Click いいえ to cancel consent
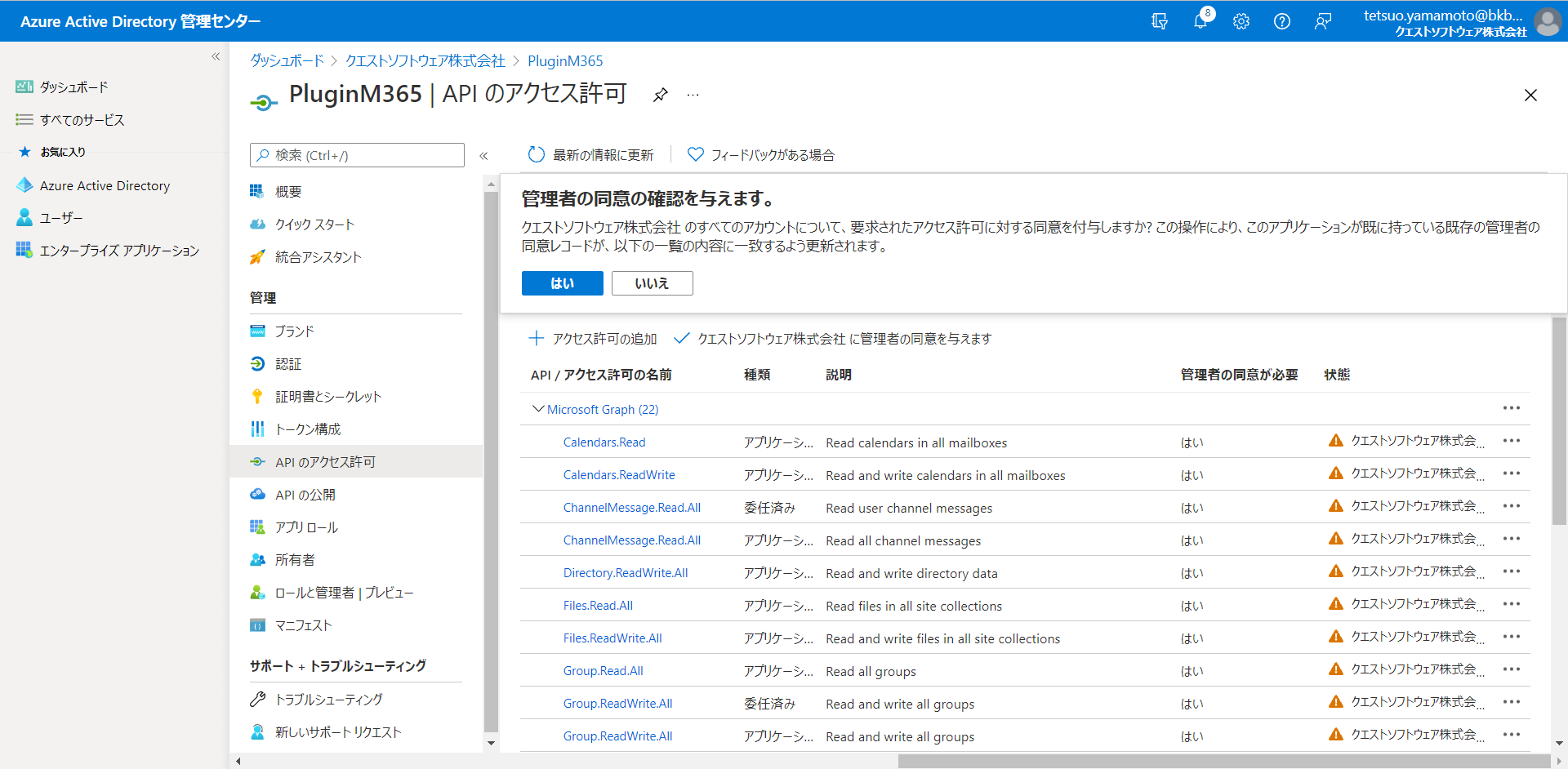The width and height of the screenshot is (1568, 769). point(652,283)
